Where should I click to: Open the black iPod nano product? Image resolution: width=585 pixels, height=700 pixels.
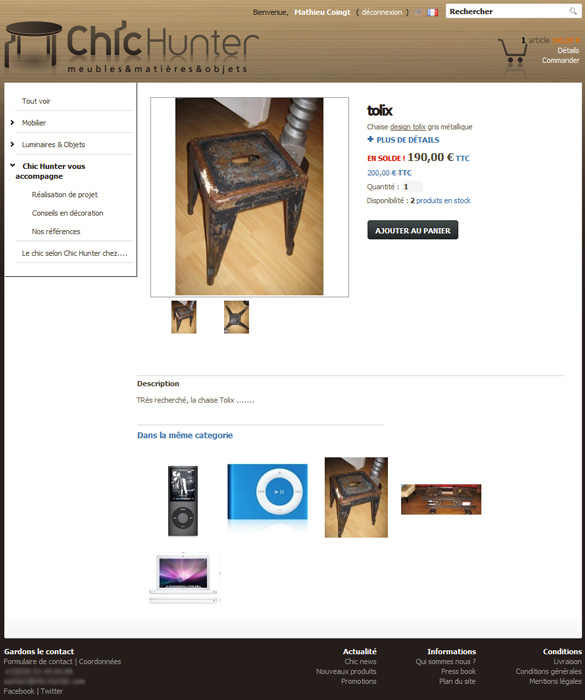(183, 500)
